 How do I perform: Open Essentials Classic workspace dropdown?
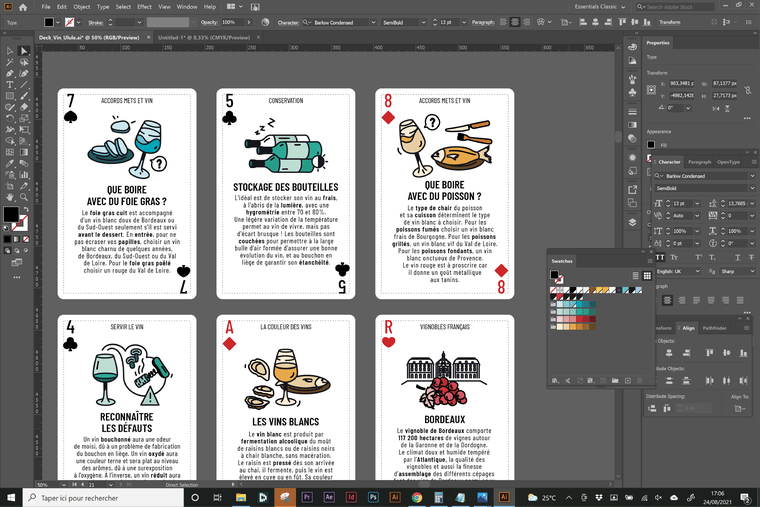pos(600,7)
